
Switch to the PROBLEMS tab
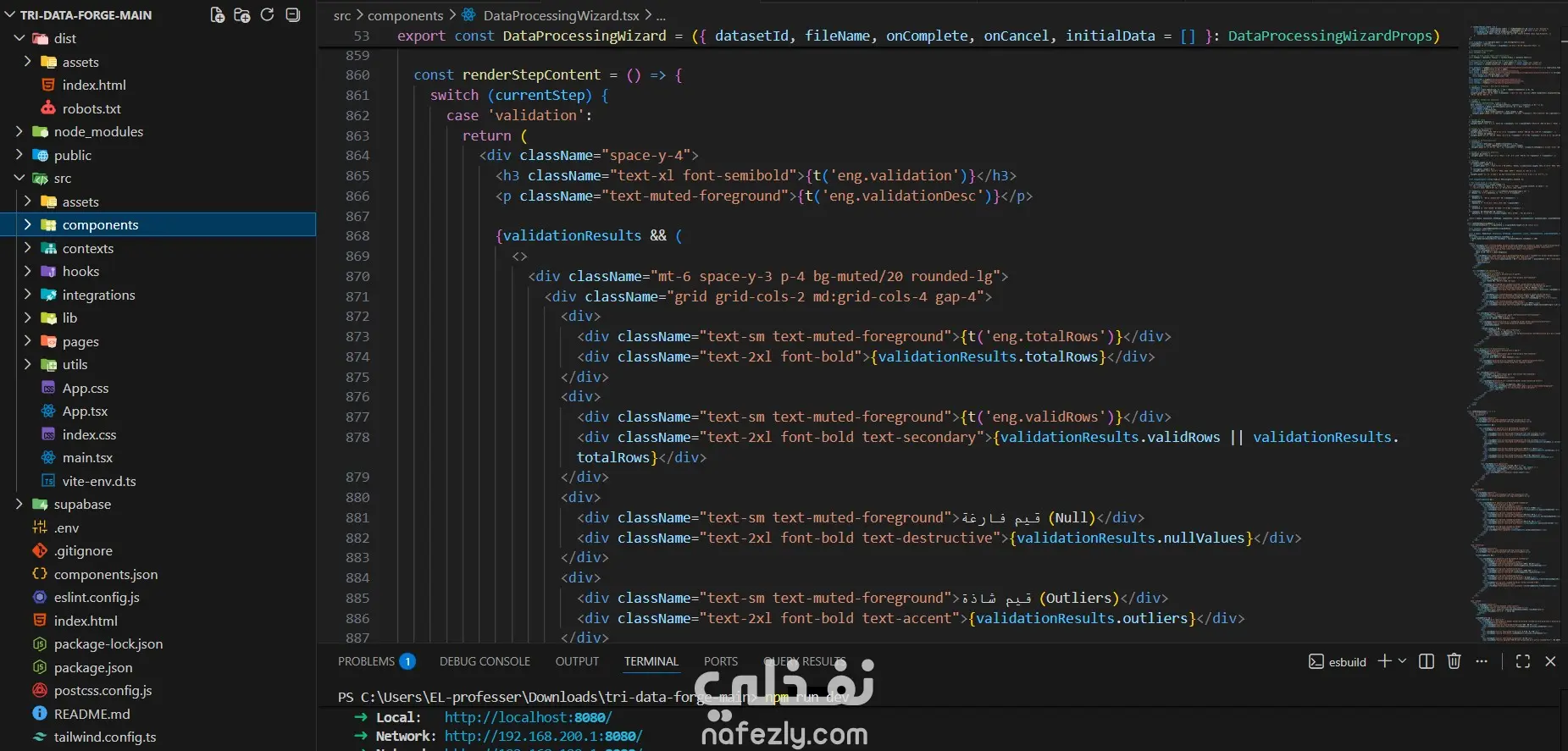[376, 661]
